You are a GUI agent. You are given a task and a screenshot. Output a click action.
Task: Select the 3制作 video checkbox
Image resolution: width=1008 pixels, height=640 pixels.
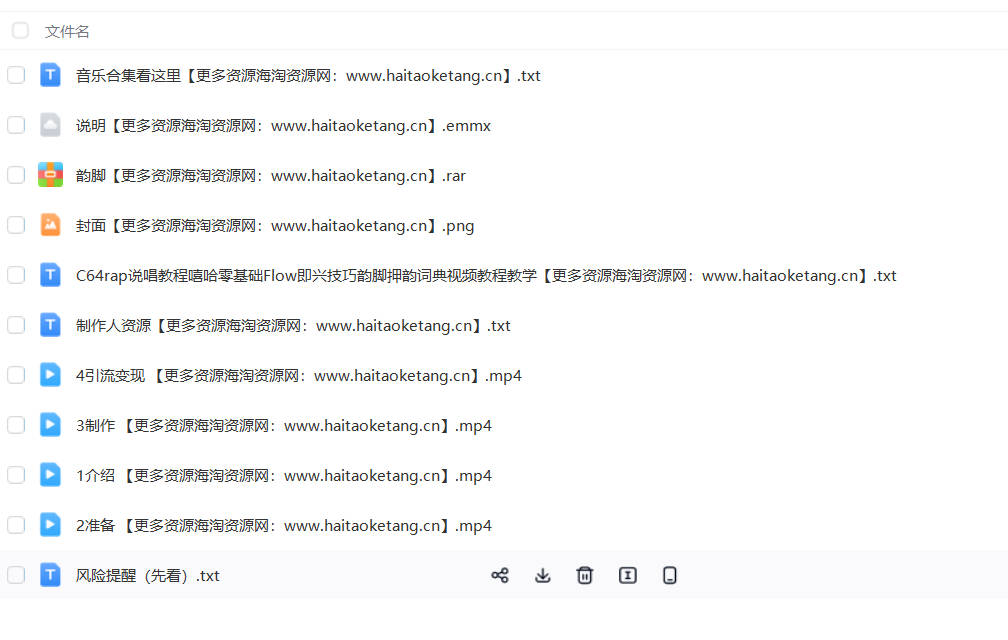pos(16,425)
